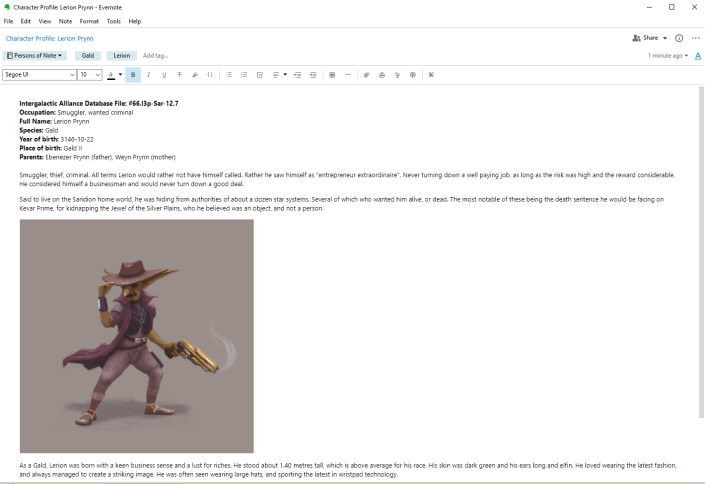Maximize the Evernote window
705x484 pixels.
tap(672, 7)
